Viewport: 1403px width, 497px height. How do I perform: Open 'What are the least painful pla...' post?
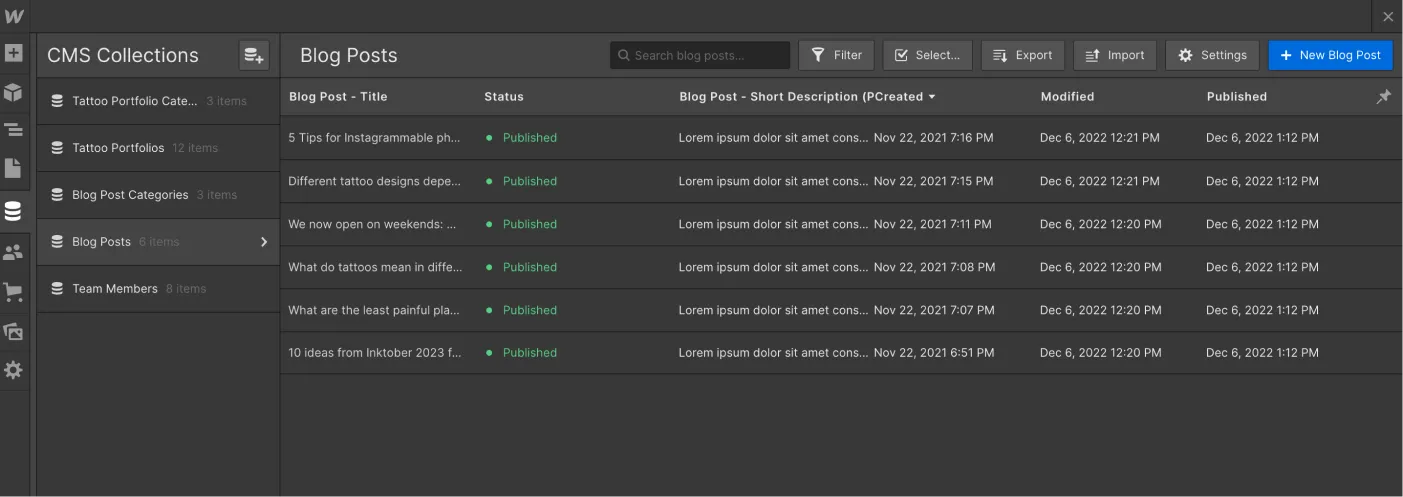374,310
